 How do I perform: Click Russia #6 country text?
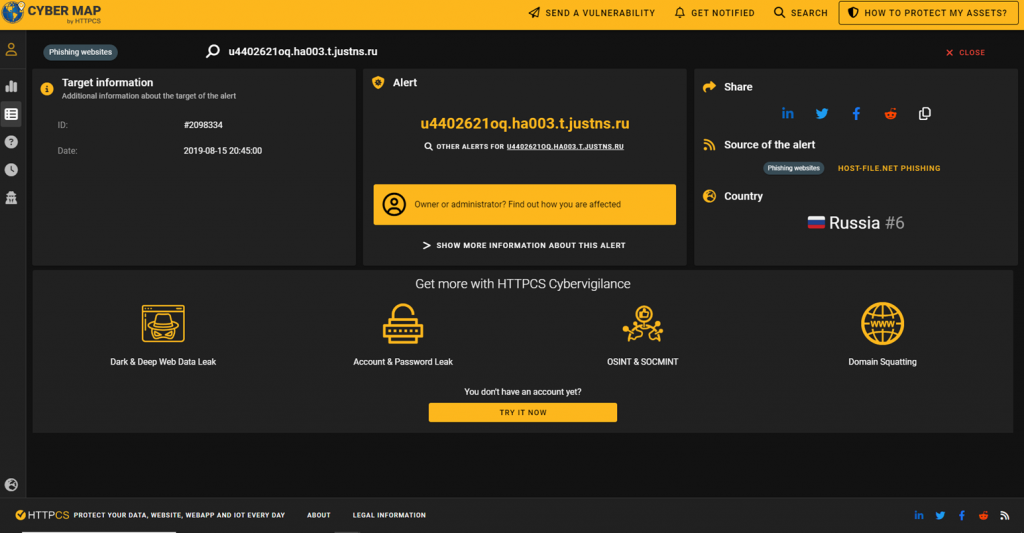(x=866, y=223)
